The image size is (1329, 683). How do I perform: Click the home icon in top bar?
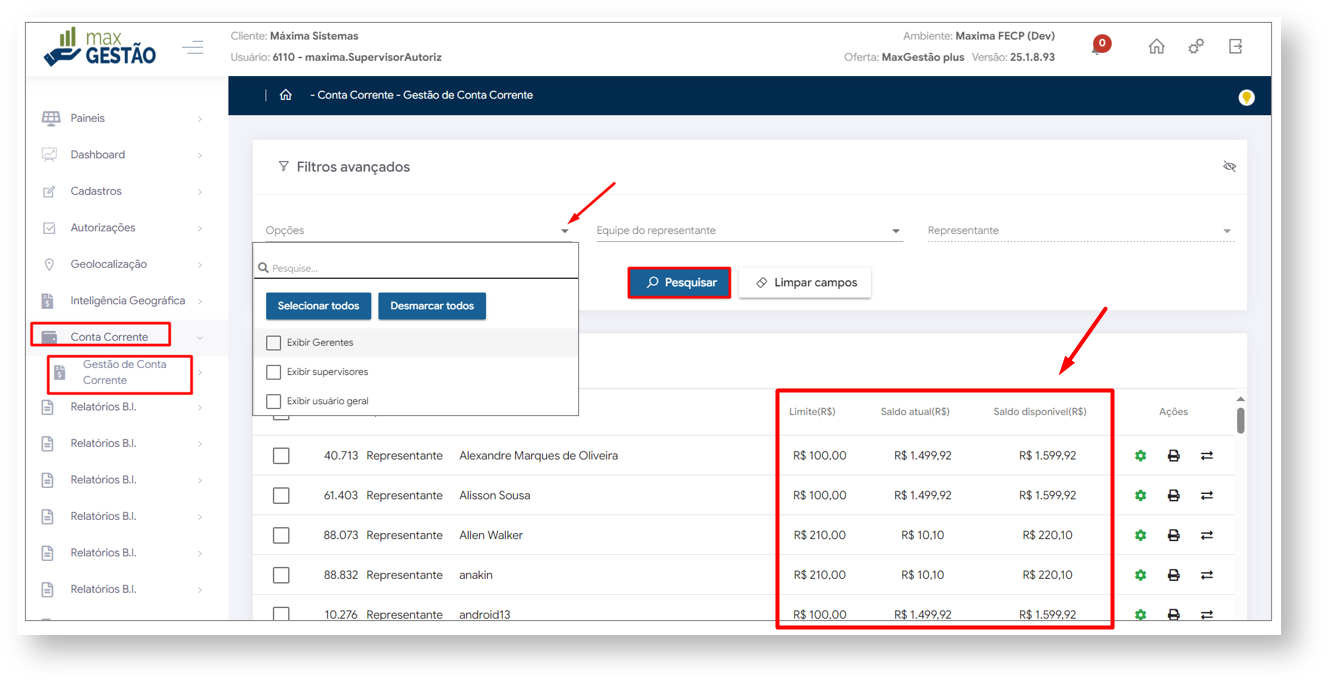coord(1156,47)
